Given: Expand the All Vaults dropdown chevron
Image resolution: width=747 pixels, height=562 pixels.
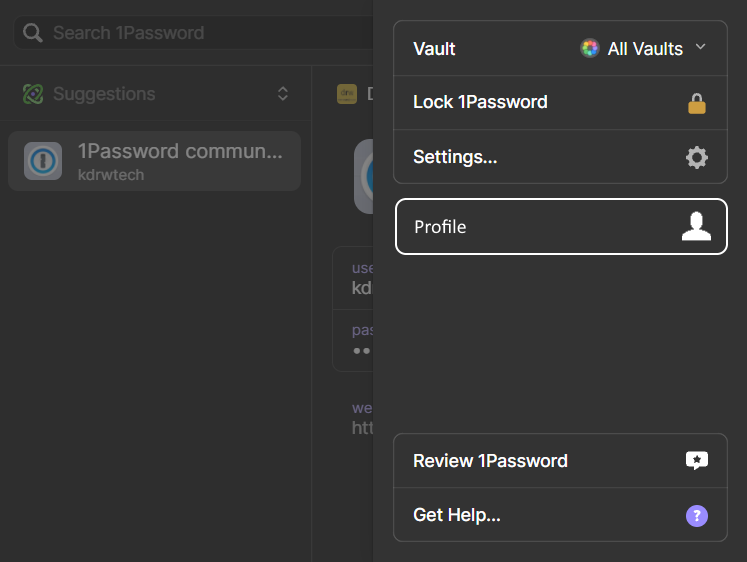Looking at the screenshot, I should 700,47.
